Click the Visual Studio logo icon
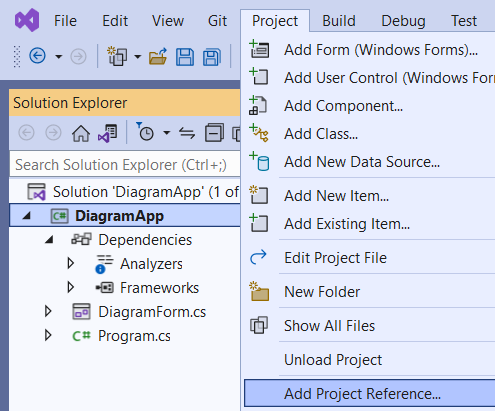Image resolution: width=495 pixels, height=411 pixels. (27, 20)
